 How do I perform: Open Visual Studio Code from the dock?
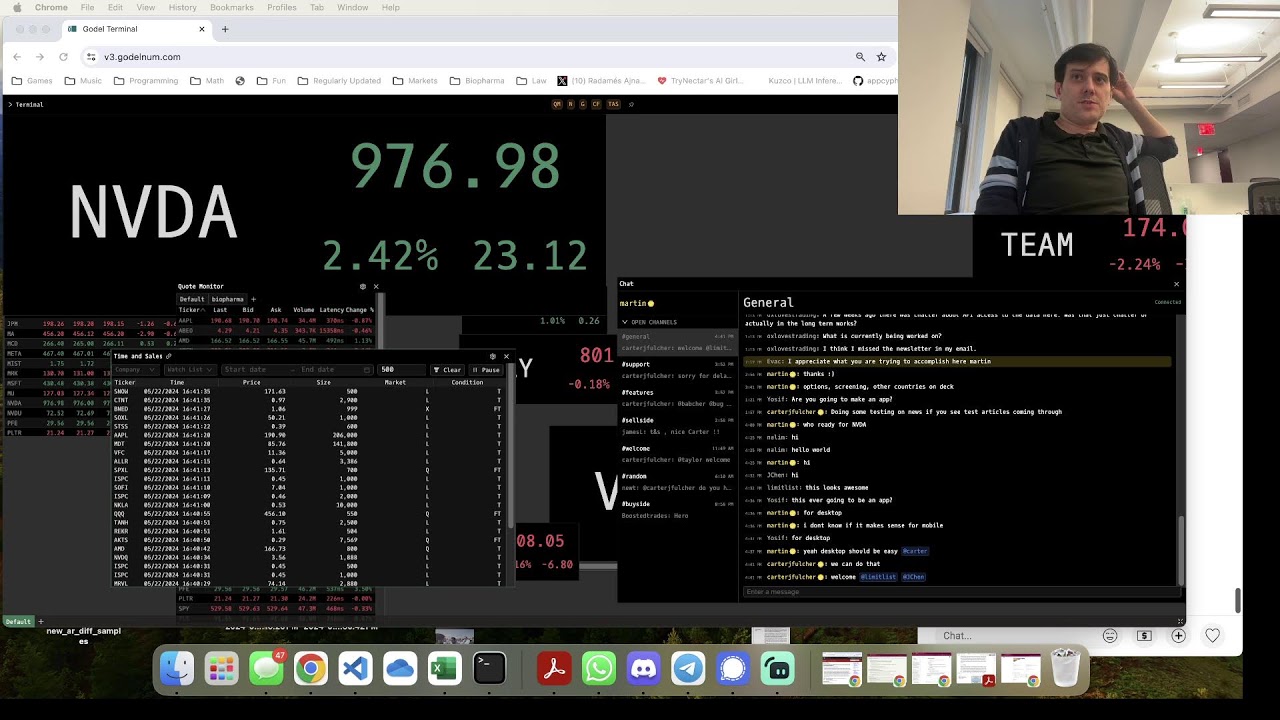[355, 668]
